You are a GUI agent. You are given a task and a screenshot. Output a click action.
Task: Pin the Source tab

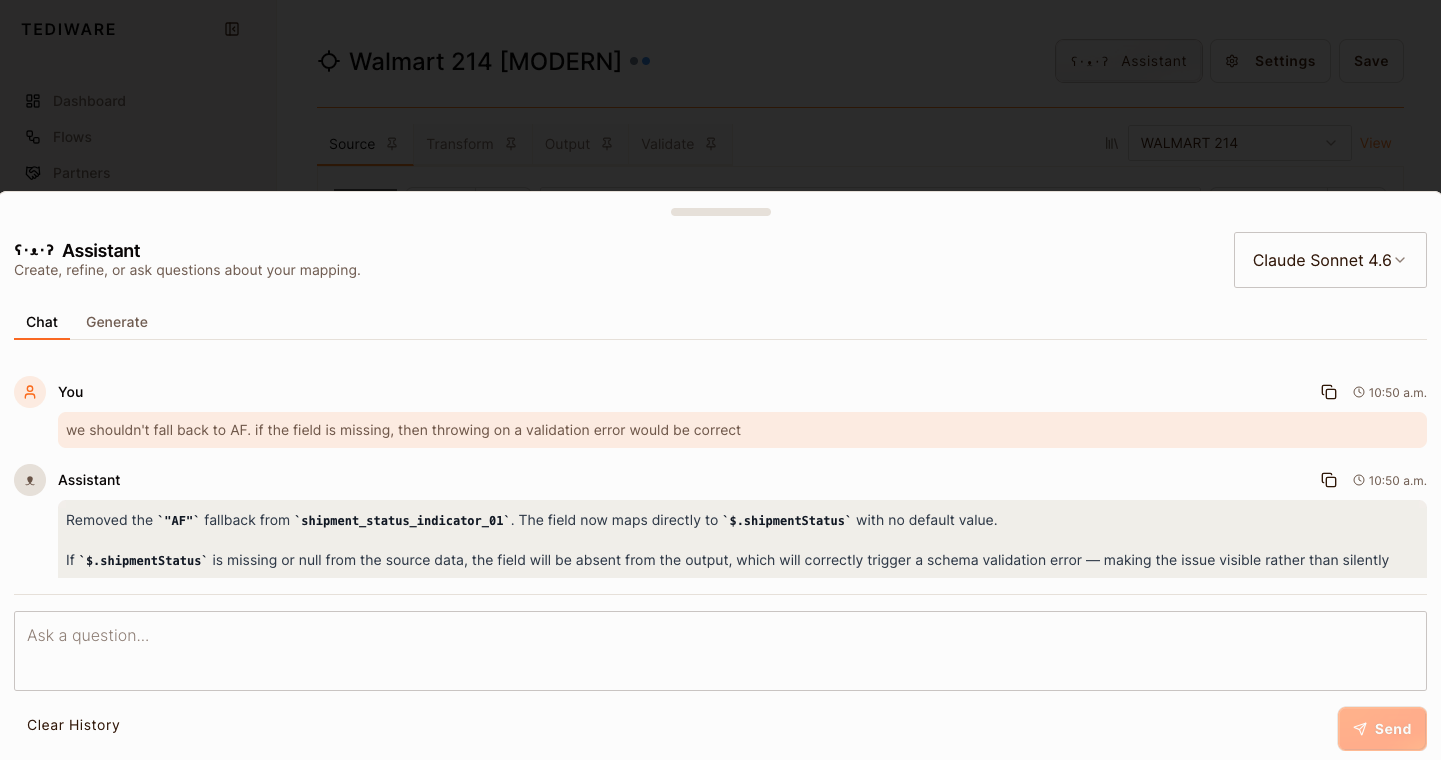coord(392,144)
